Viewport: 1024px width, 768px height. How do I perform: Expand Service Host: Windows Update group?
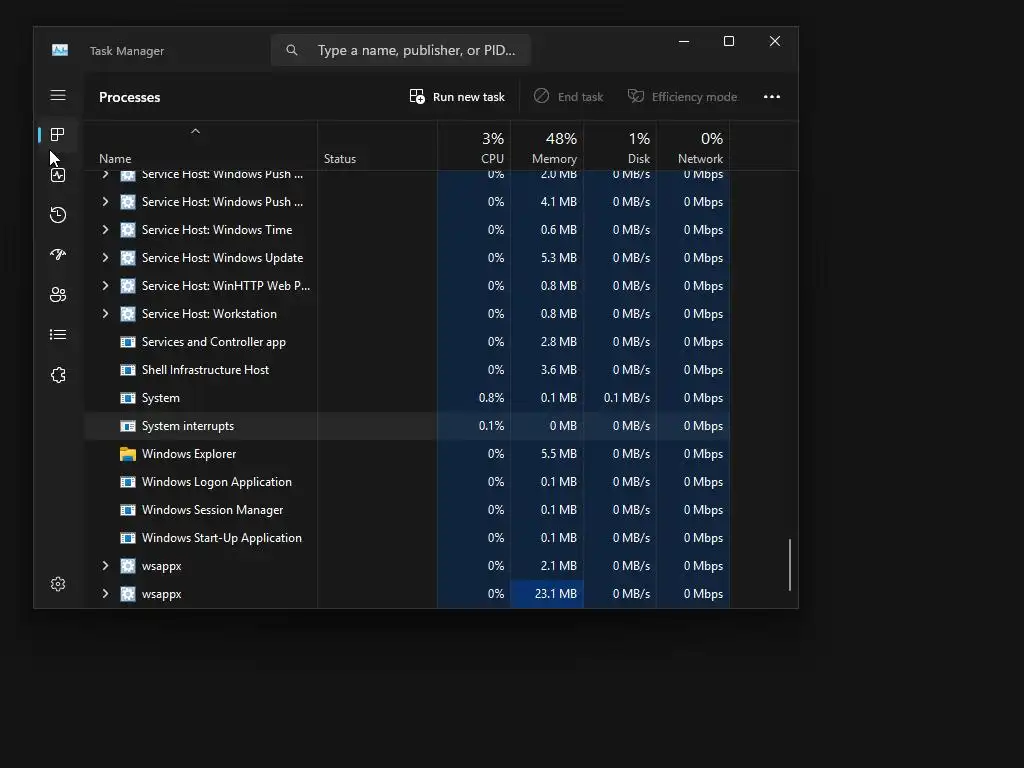[105, 258]
